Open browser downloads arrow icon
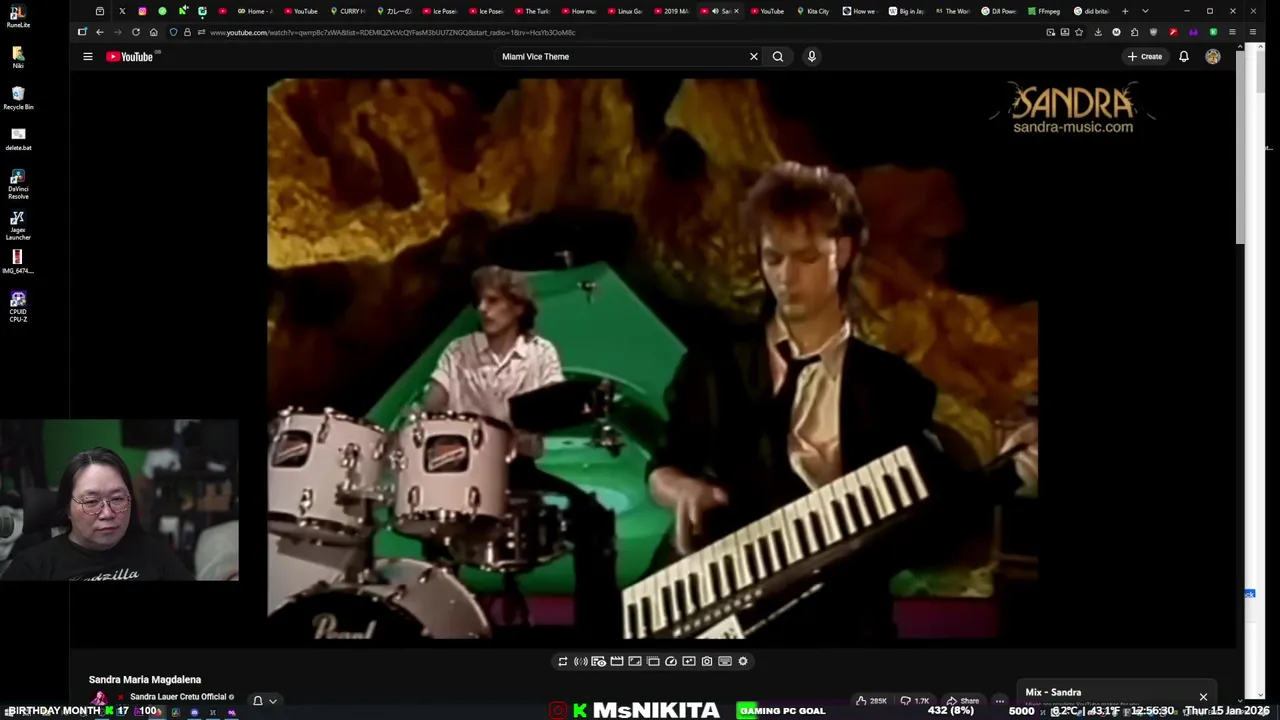1280x720 pixels. [1098, 32]
